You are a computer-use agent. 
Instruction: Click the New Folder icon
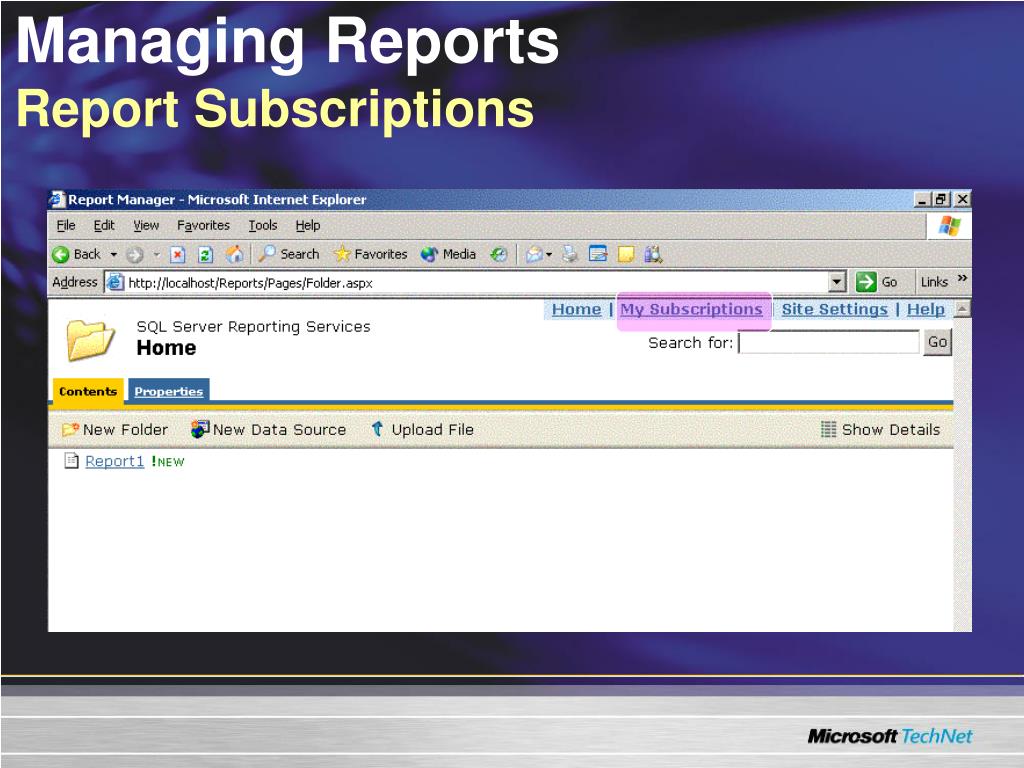tap(70, 430)
